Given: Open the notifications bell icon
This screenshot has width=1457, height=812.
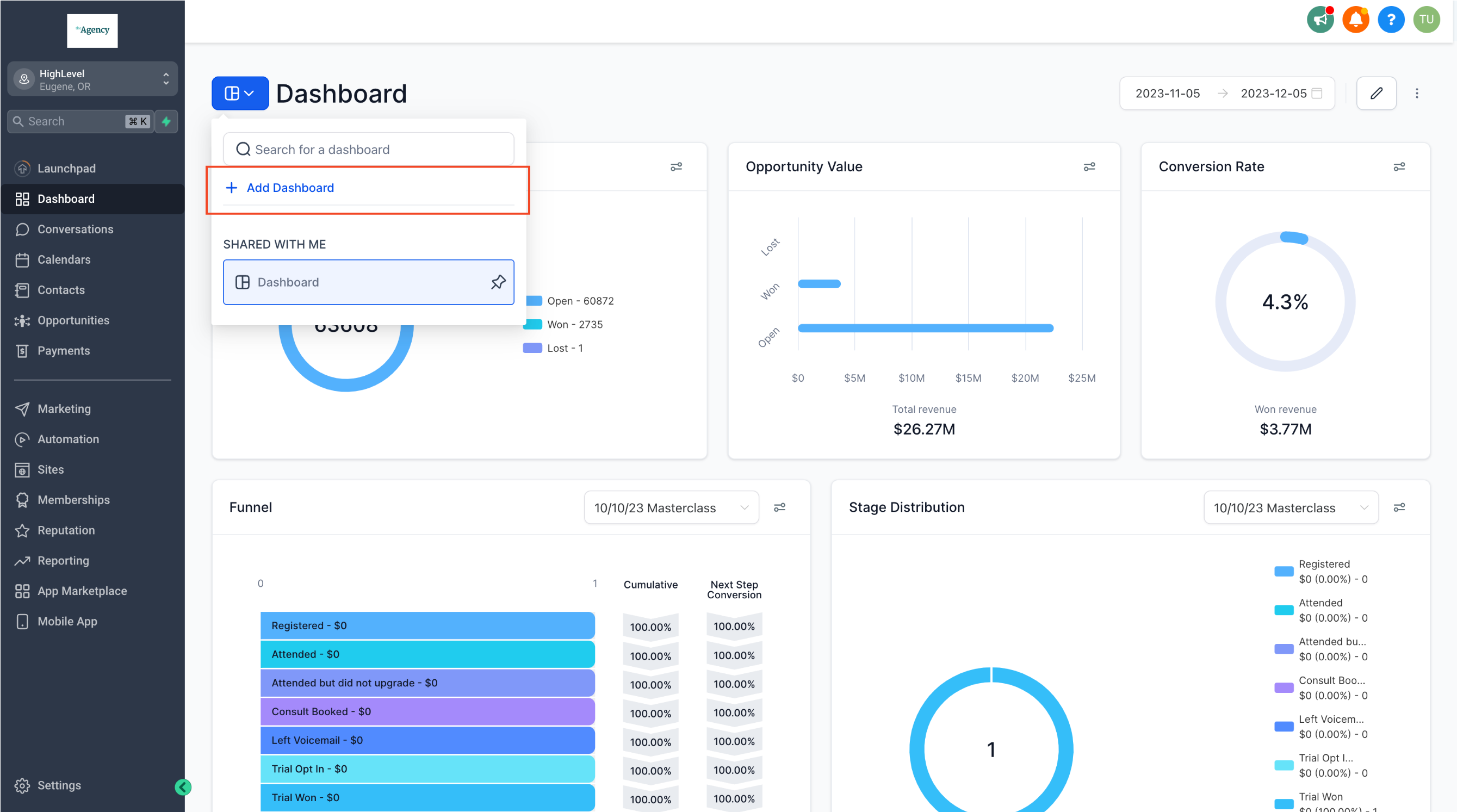Looking at the screenshot, I should coord(1355,20).
